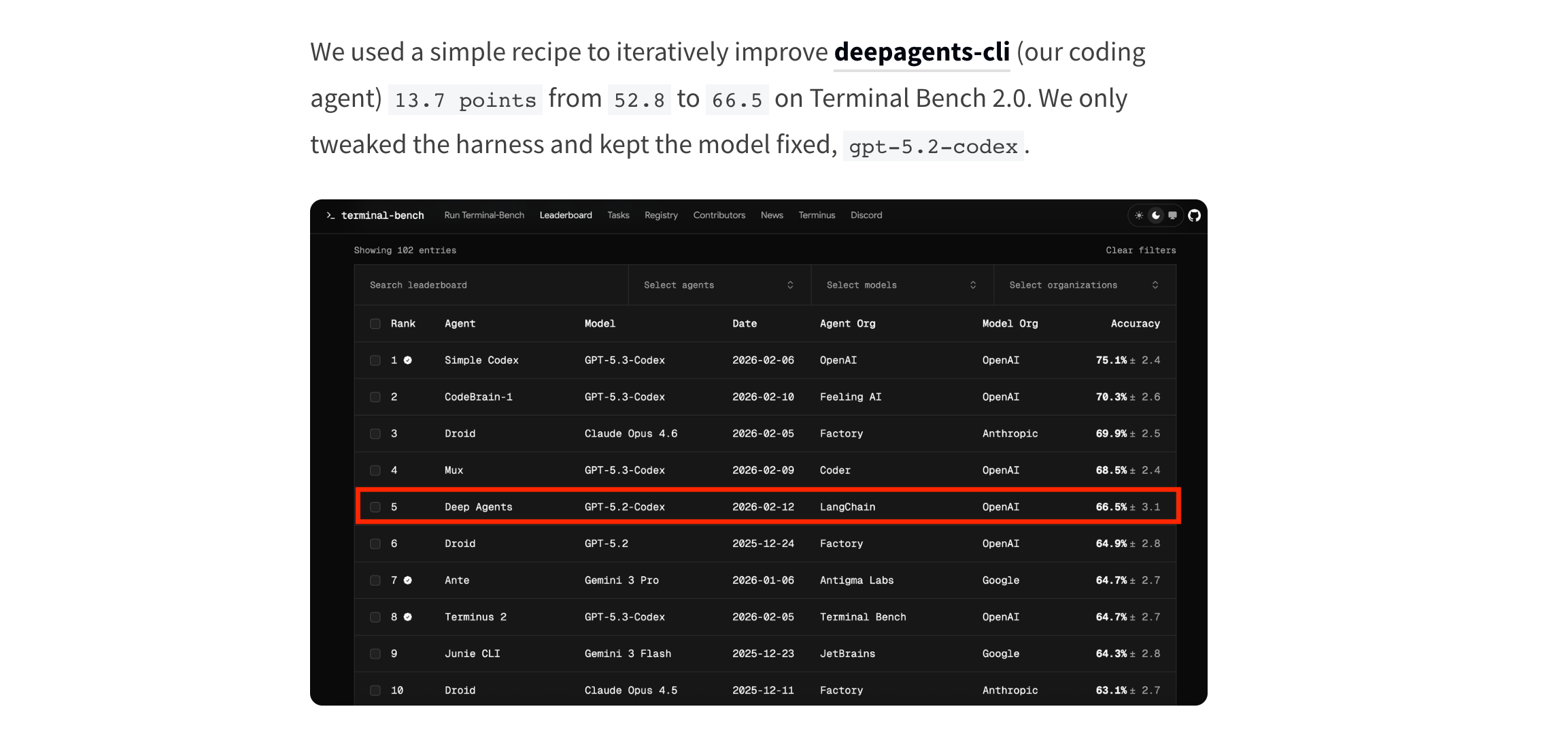
Task: Clear filters on the leaderboard
Action: [x=1140, y=250]
